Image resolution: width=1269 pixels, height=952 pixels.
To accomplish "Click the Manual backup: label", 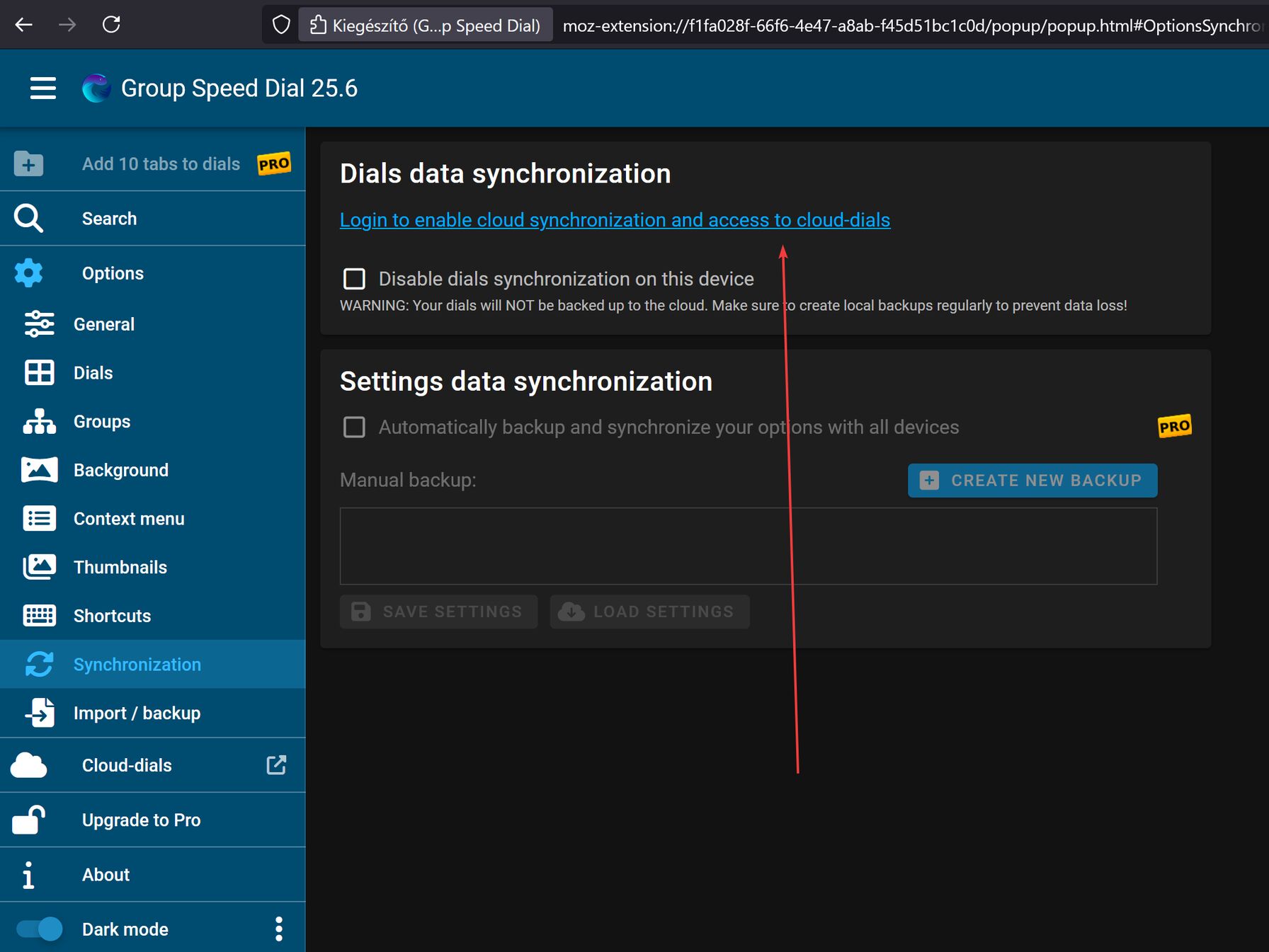I will coord(408,480).
